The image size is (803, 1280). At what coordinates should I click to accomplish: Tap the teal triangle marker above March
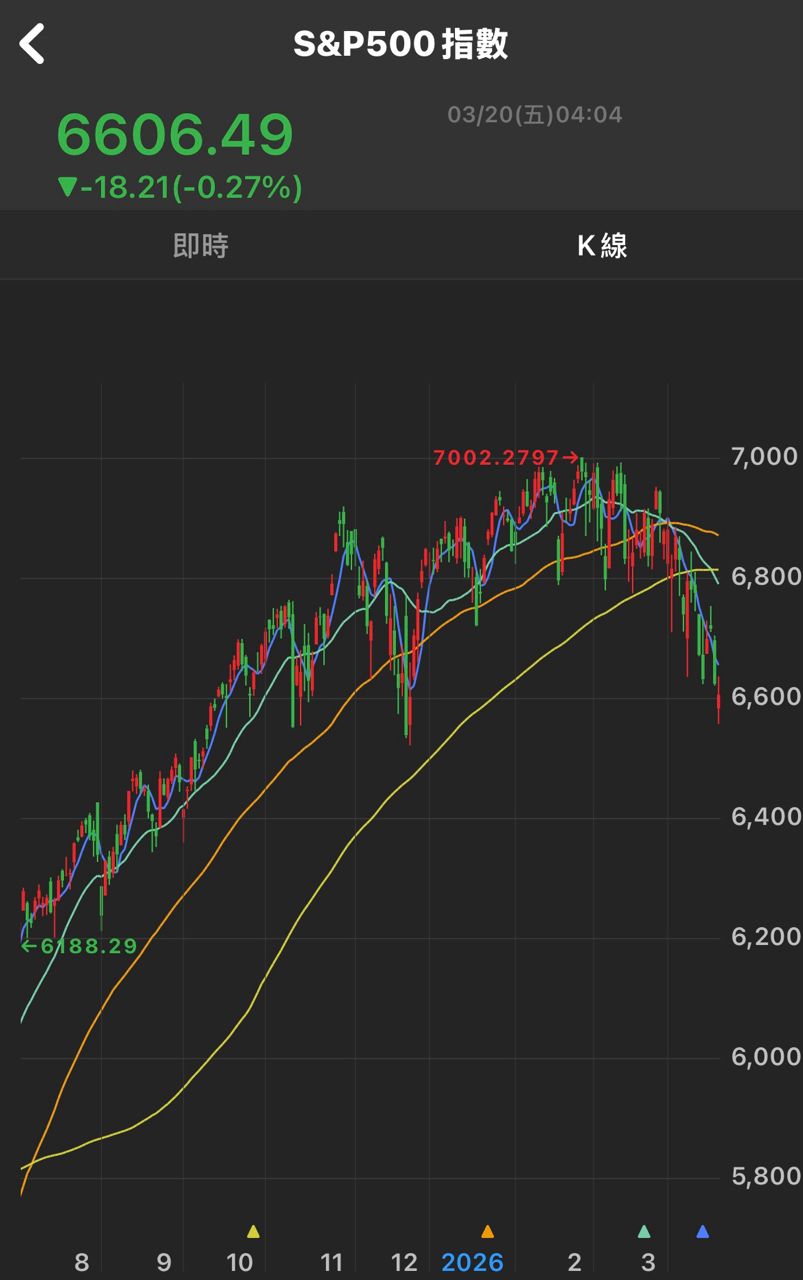pyautogui.click(x=644, y=1231)
